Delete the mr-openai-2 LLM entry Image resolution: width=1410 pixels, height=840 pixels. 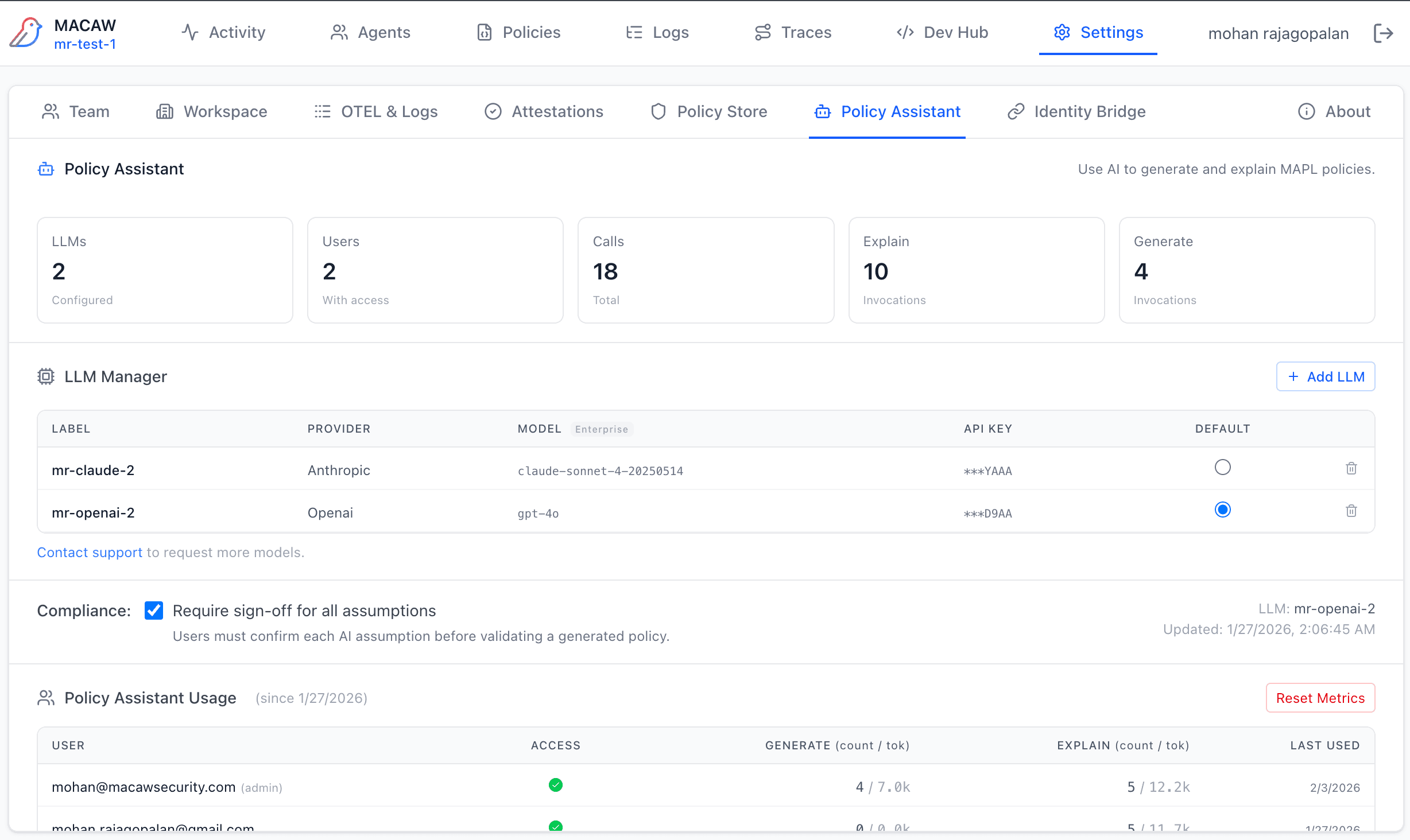1351,511
